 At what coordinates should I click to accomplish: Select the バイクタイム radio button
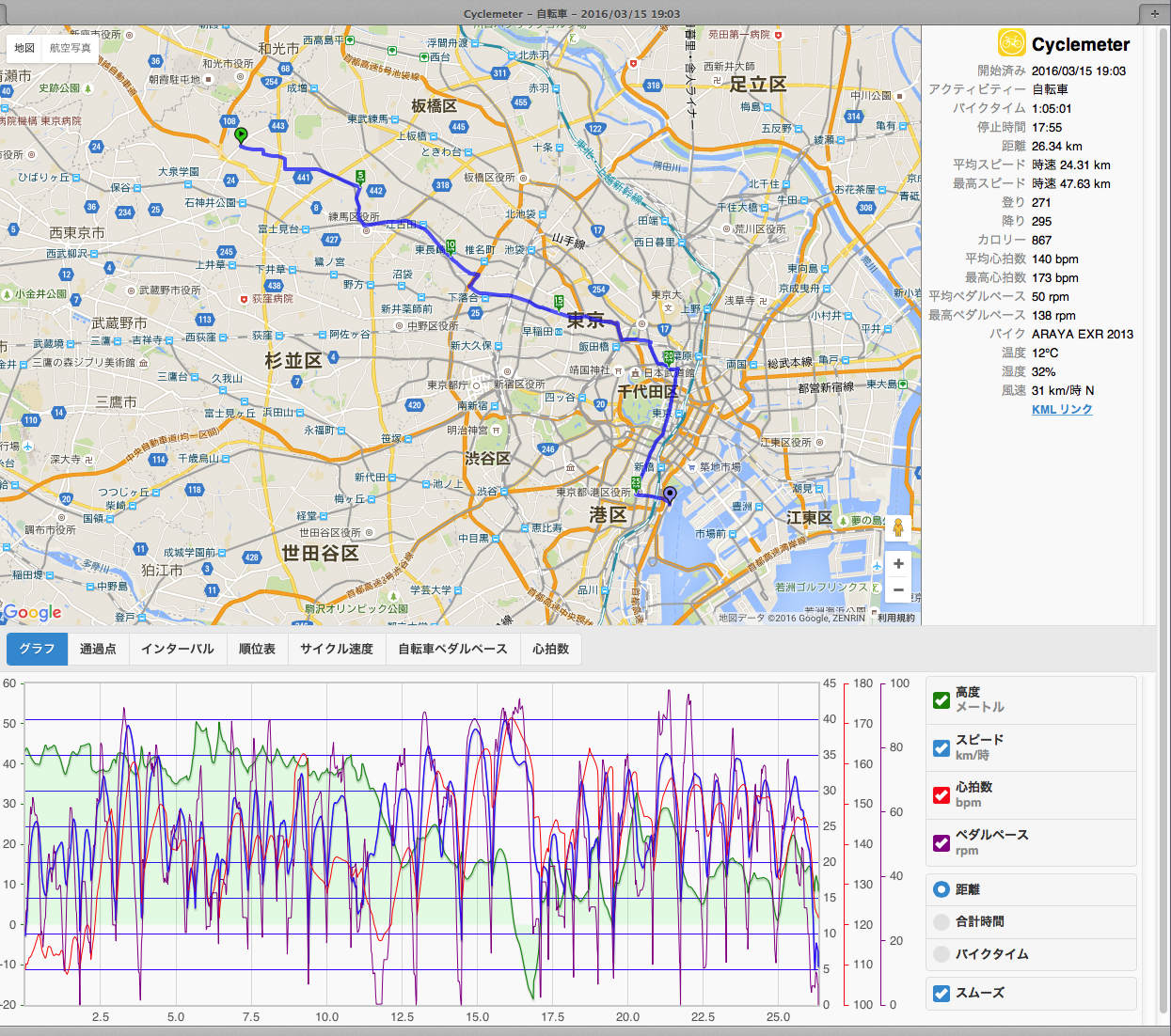click(x=942, y=953)
